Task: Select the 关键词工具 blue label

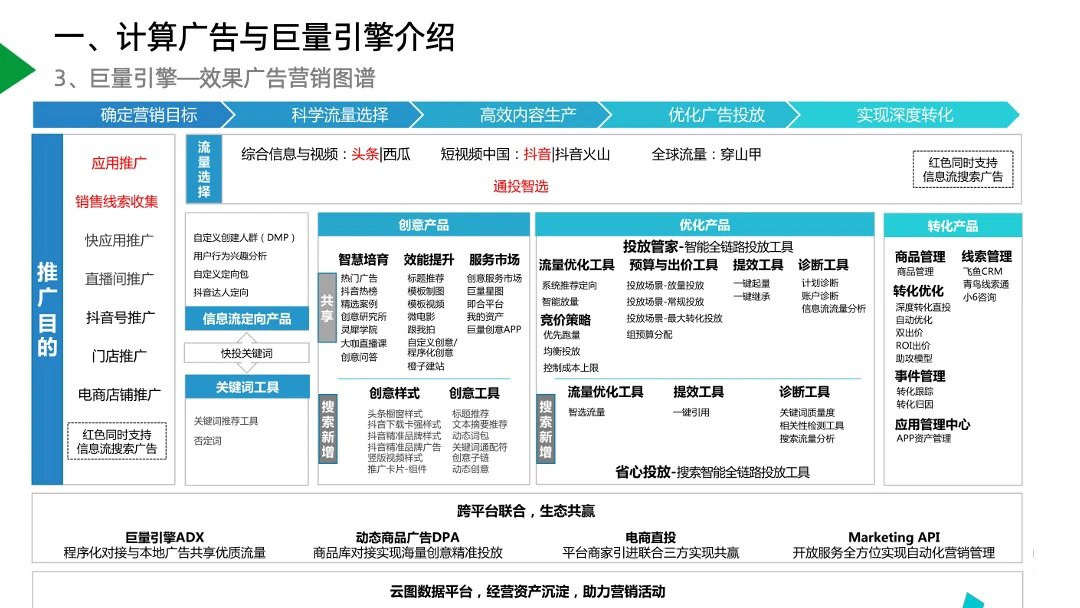Action: 247,387
